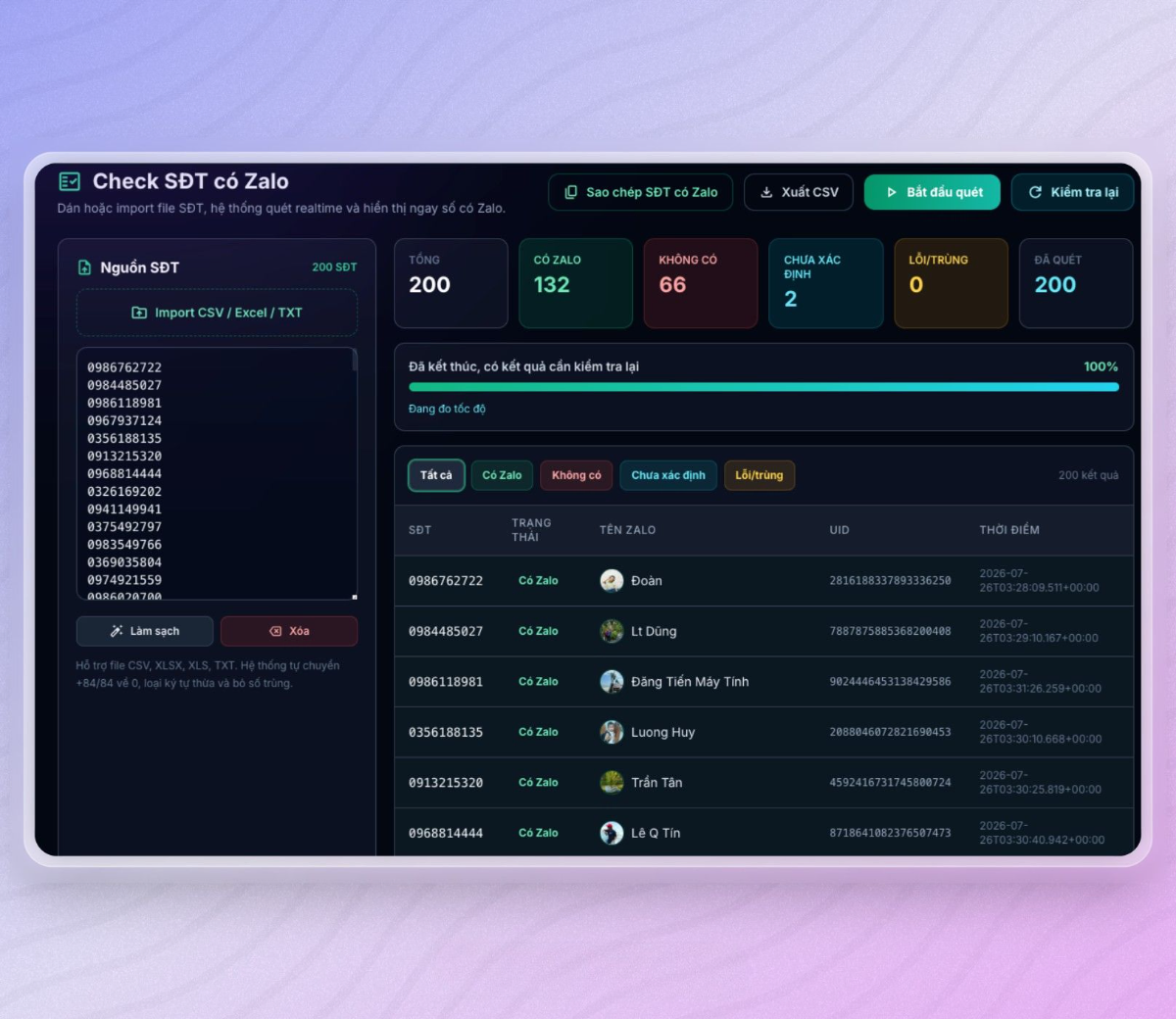The height and width of the screenshot is (1019, 1176).
Task: Clean the list with Làm sạch button
Action: (145, 631)
